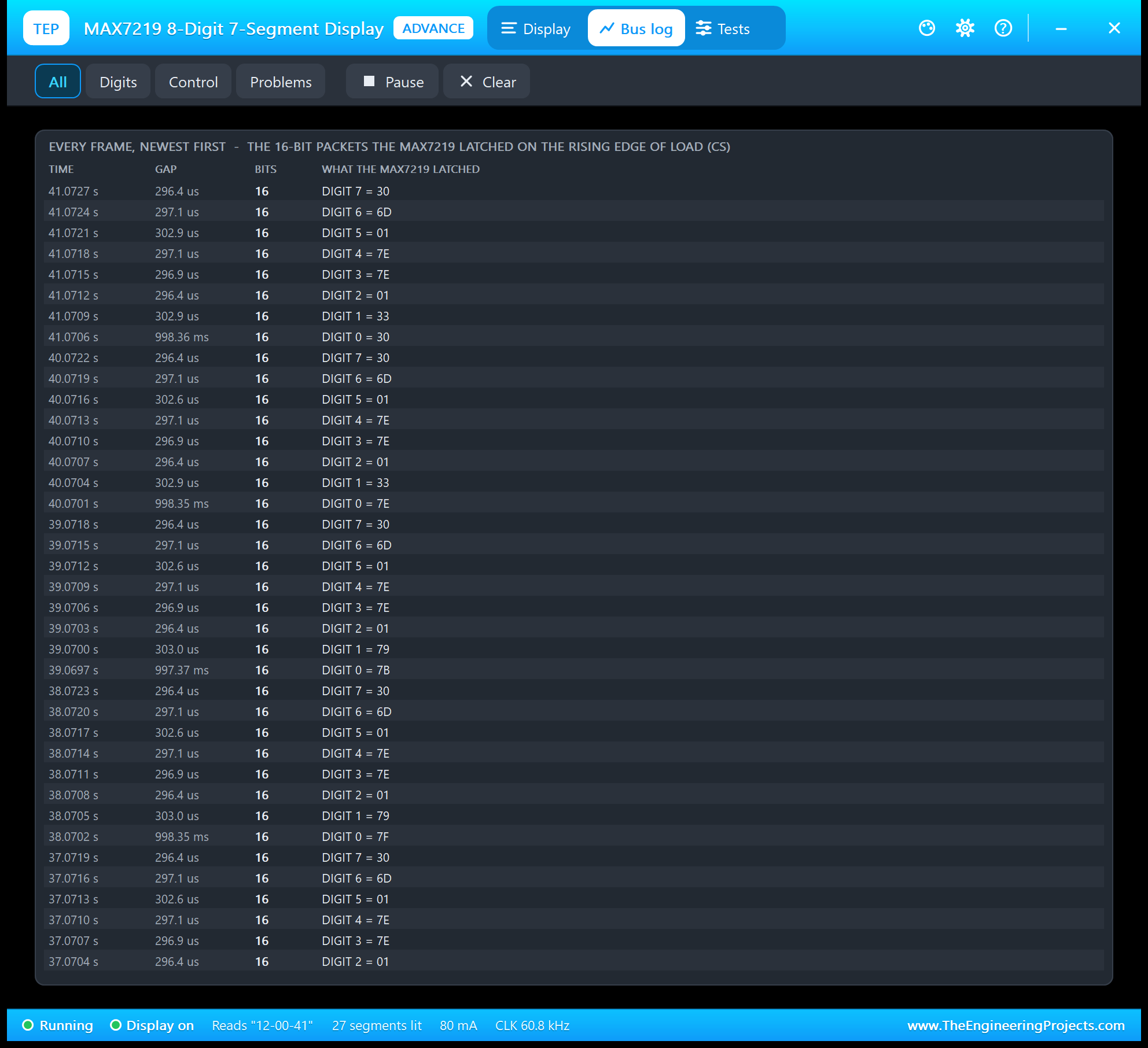
Task: Select row DIGIT 0 = 7B
Action: pyautogui.click(x=574, y=670)
